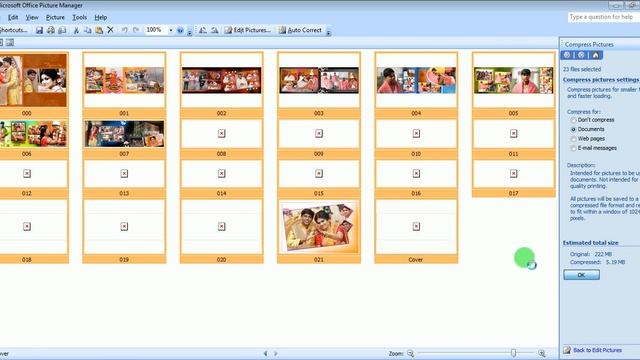The image size is (640, 360).
Task: Select placeholder thumbnail 011
Action: pyautogui.click(x=513, y=138)
